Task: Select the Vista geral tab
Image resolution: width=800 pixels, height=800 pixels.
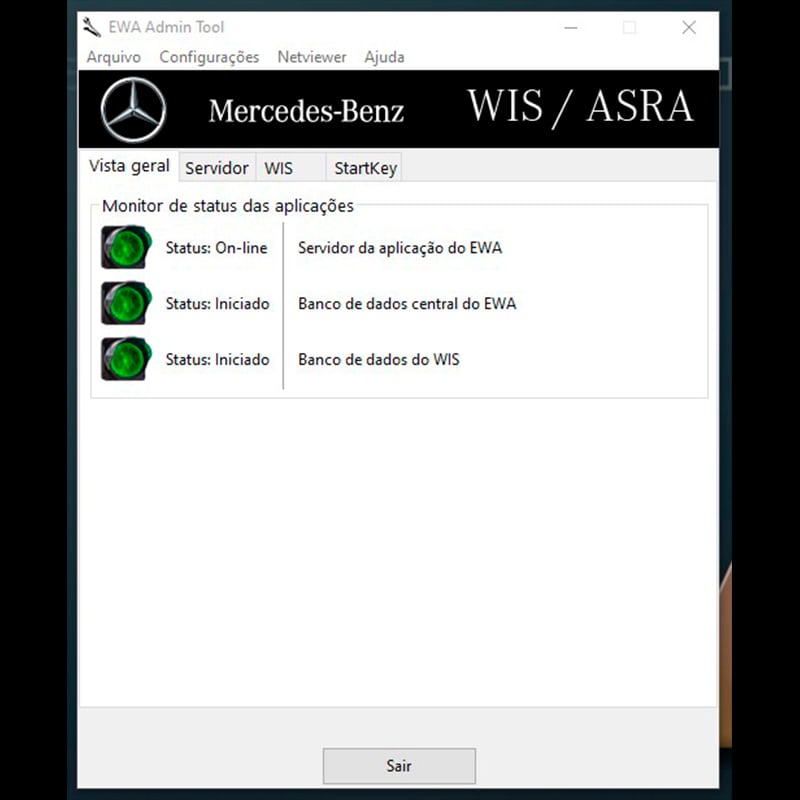Action: pyautogui.click(x=129, y=166)
